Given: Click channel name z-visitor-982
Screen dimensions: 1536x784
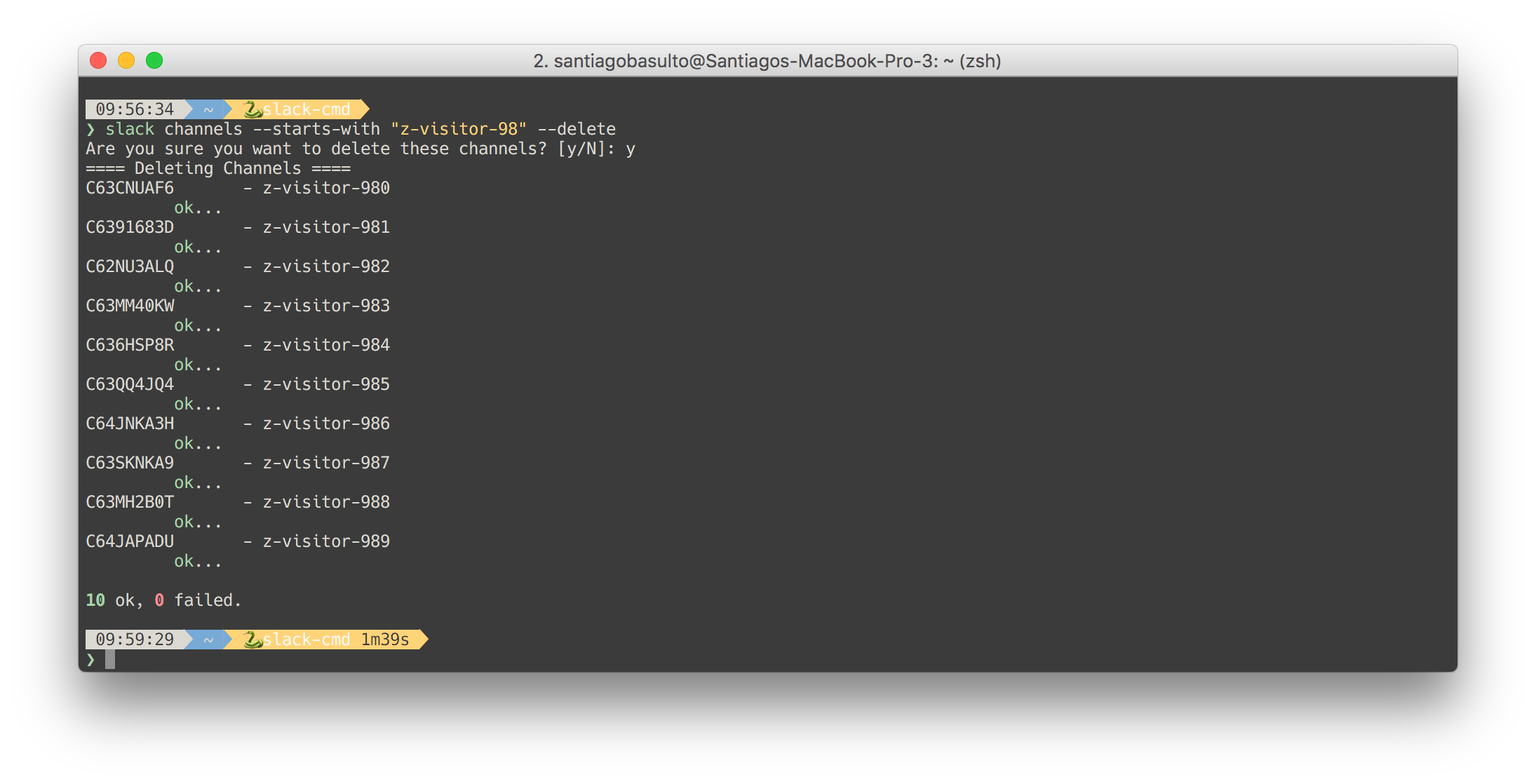Looking at the screenshot, I should [326, 266].
